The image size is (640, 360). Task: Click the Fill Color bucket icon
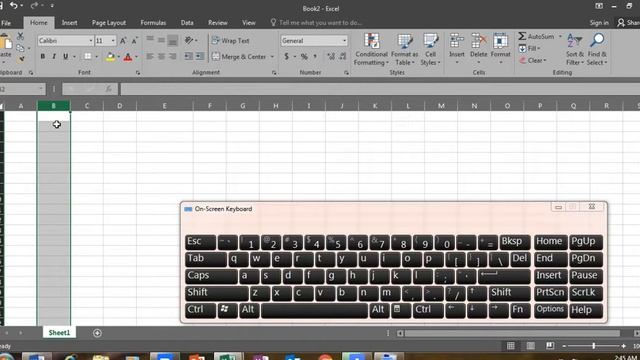[110, 57]
